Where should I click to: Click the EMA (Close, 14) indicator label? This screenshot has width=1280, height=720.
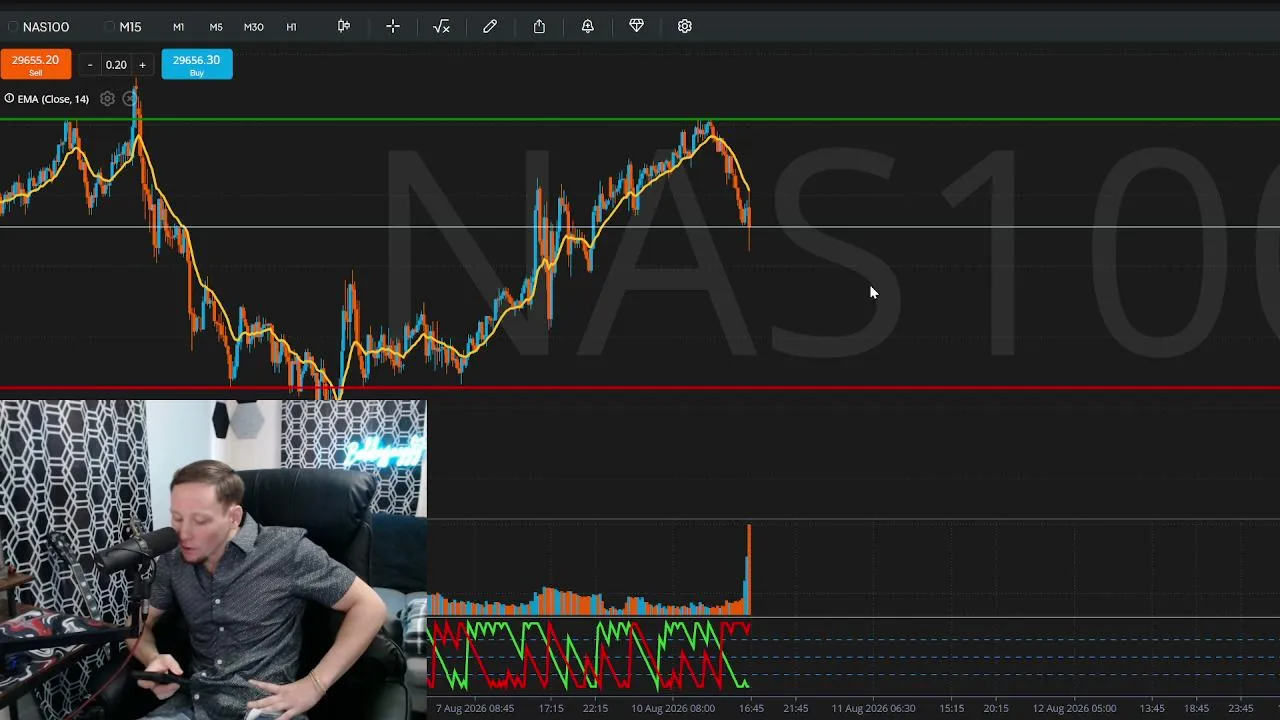coord(53,99)
